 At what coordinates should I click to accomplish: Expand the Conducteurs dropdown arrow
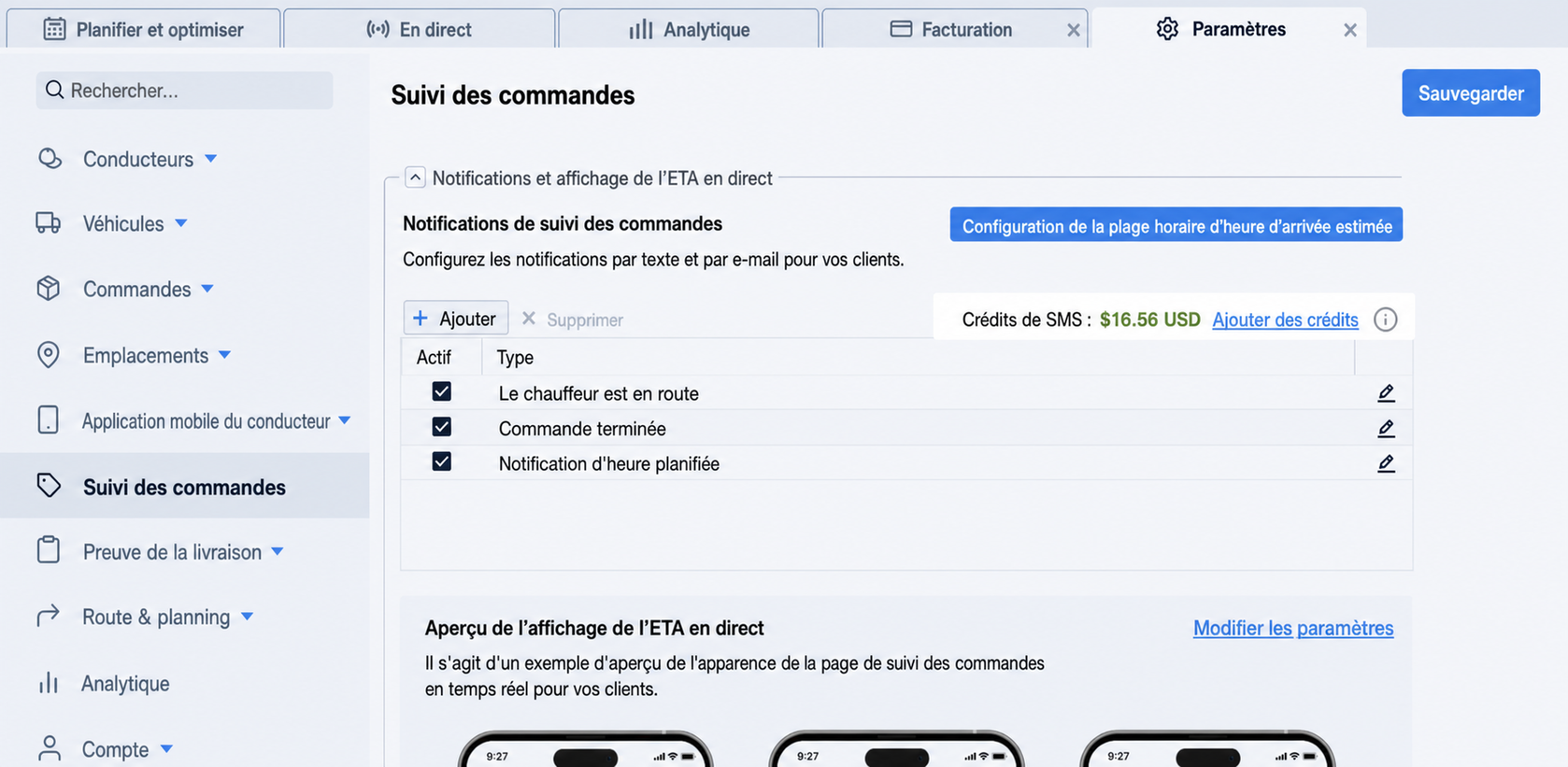coord(211,159)
